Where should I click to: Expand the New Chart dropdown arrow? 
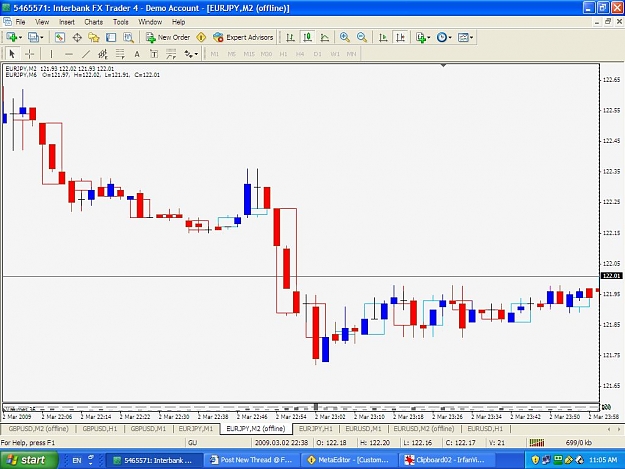coord(20,37)
